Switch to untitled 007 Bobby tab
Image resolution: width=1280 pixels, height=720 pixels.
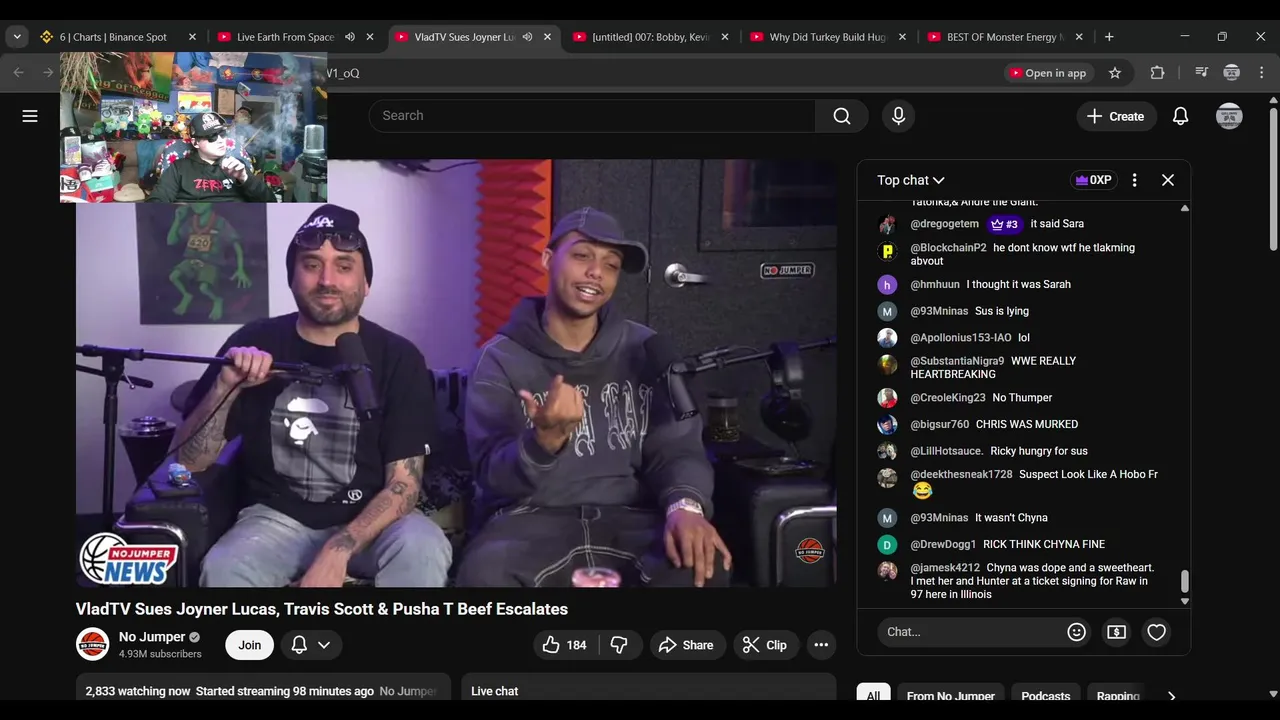(640, 37)
